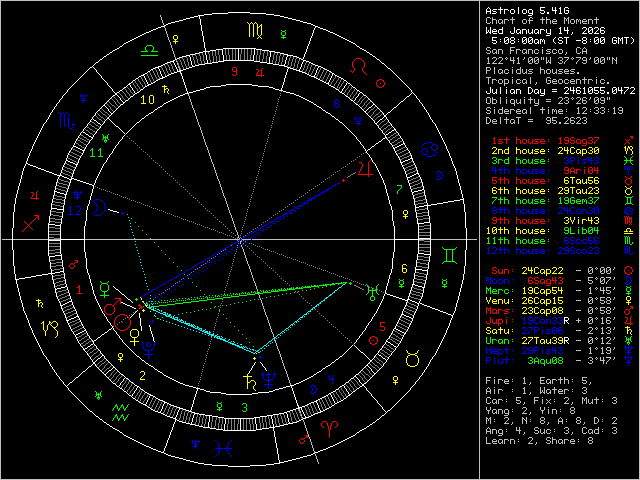This screenshot has height=480, width=640.
Task: Click house number 3 on the wheel
Action: (x=244, y=407)
